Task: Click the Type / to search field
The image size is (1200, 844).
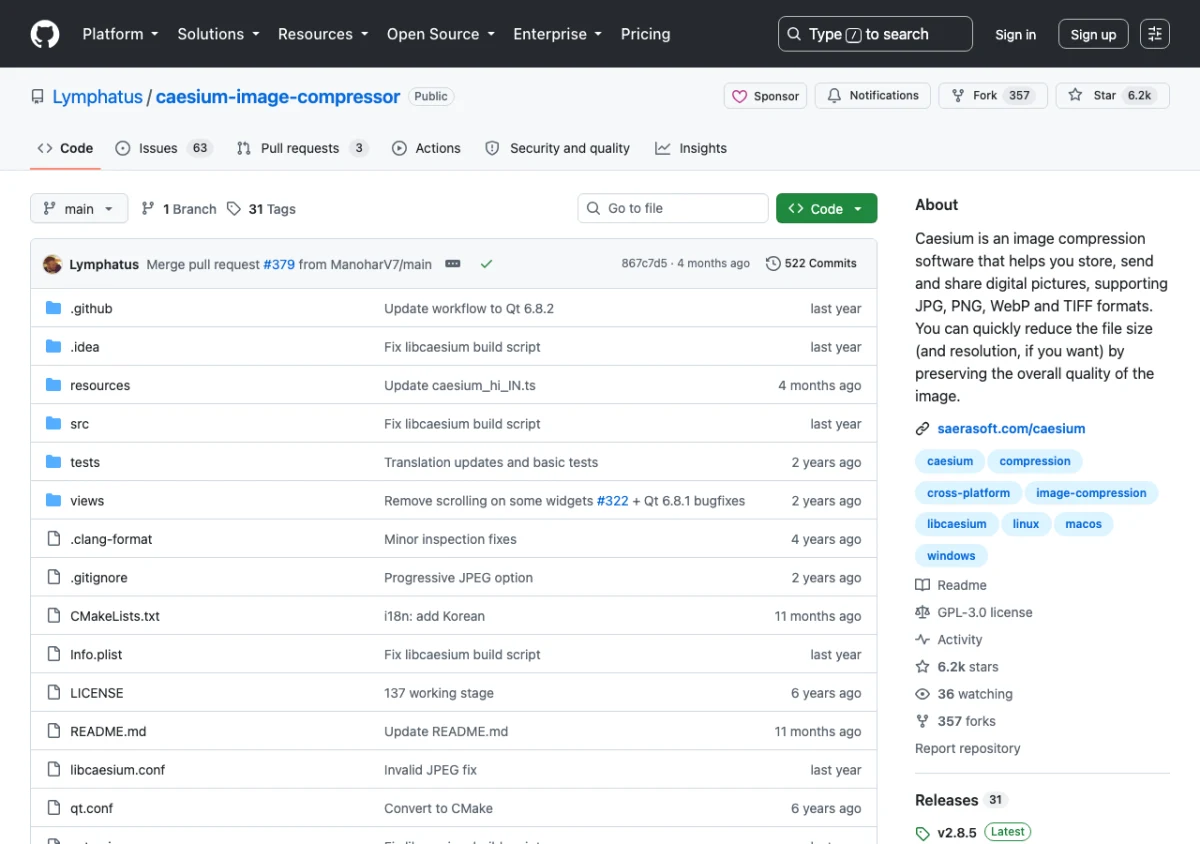Action: (875, 34)
